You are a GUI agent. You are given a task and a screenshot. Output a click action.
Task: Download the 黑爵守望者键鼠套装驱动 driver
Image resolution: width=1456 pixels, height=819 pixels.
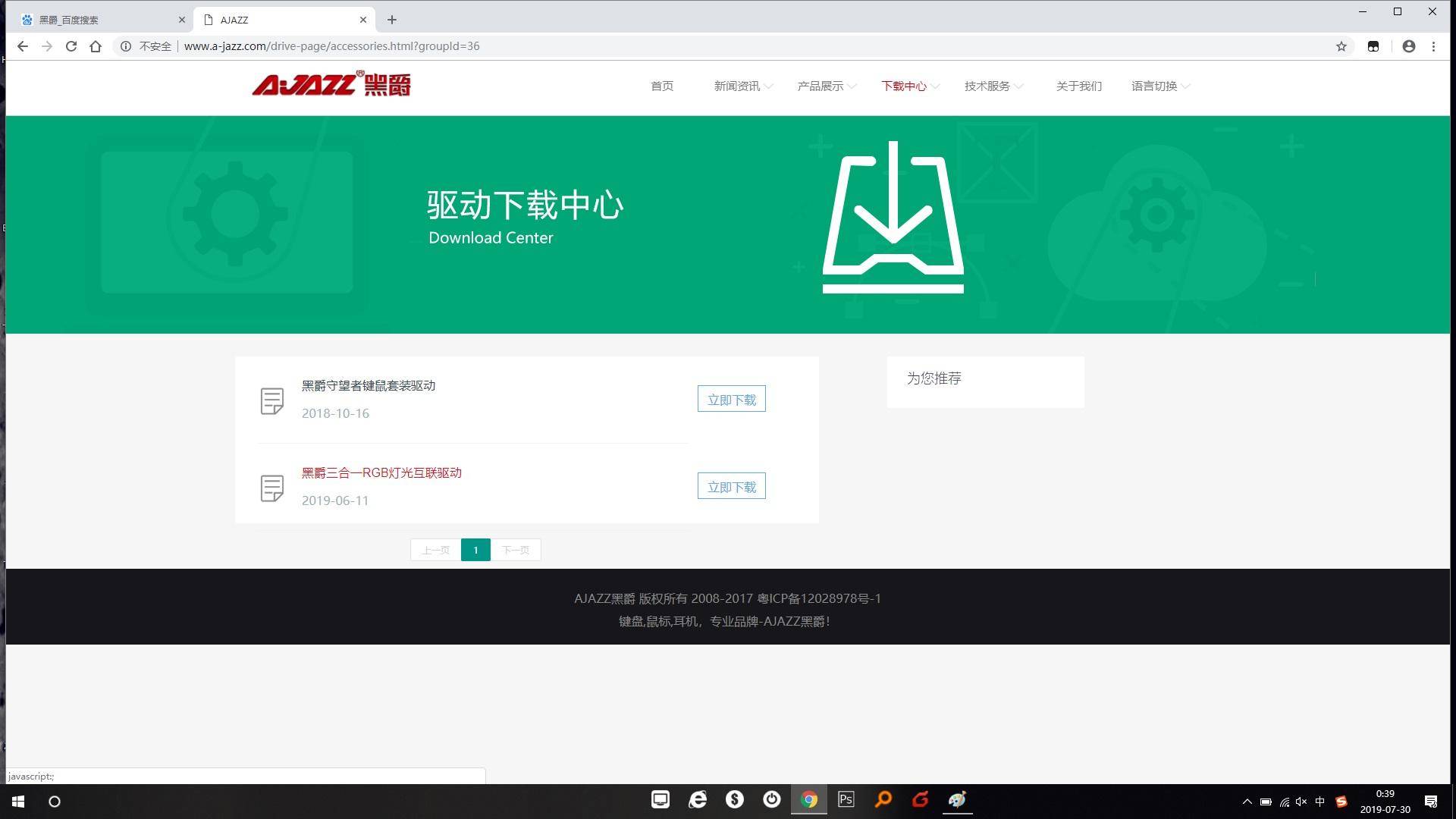click(x=731, y=399)
